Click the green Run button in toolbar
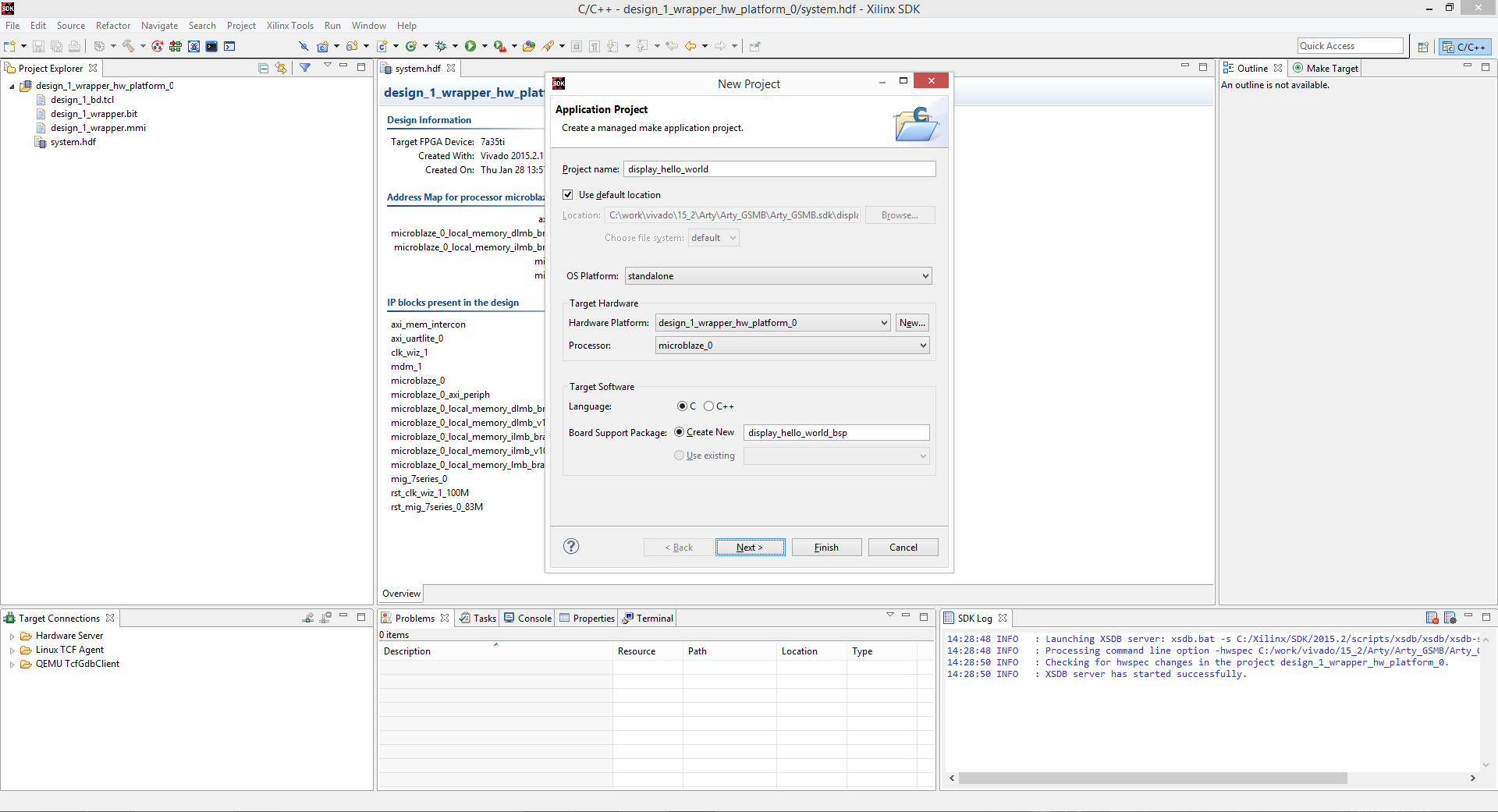 [470, 46]
